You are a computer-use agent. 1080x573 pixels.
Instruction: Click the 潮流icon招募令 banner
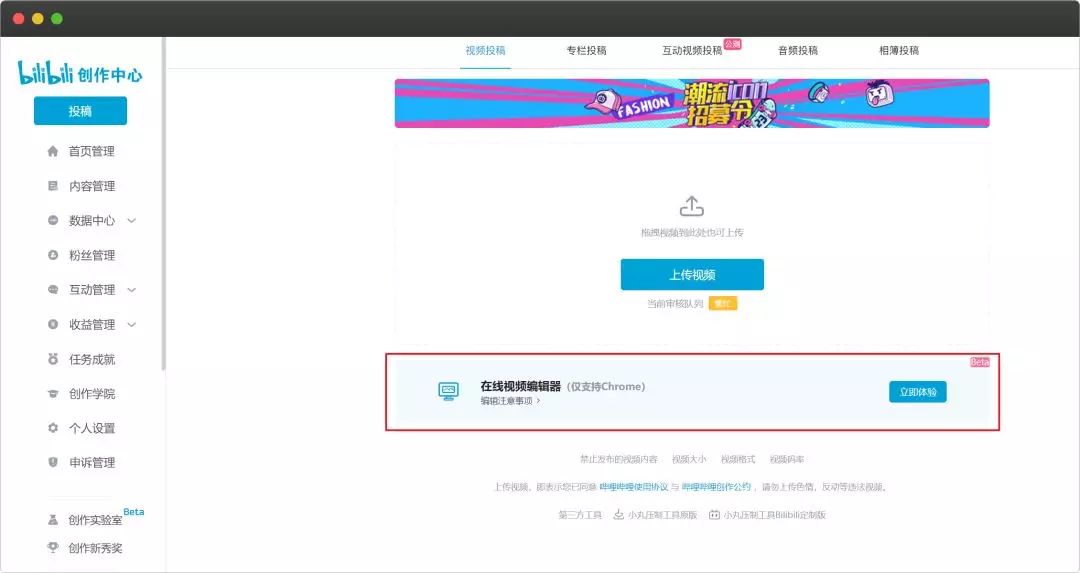[x=692, y=103]
